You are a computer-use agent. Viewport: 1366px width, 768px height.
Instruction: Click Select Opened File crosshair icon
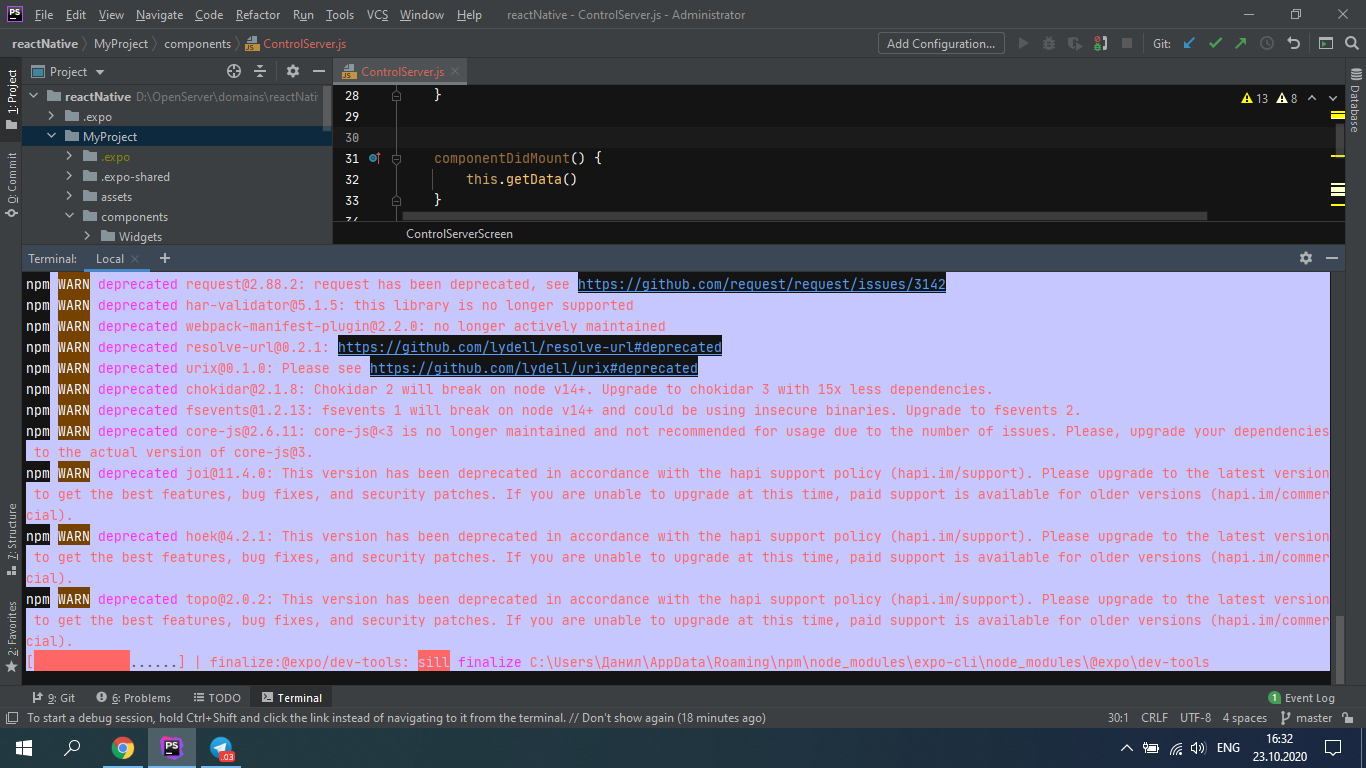[x=234, y=71]
